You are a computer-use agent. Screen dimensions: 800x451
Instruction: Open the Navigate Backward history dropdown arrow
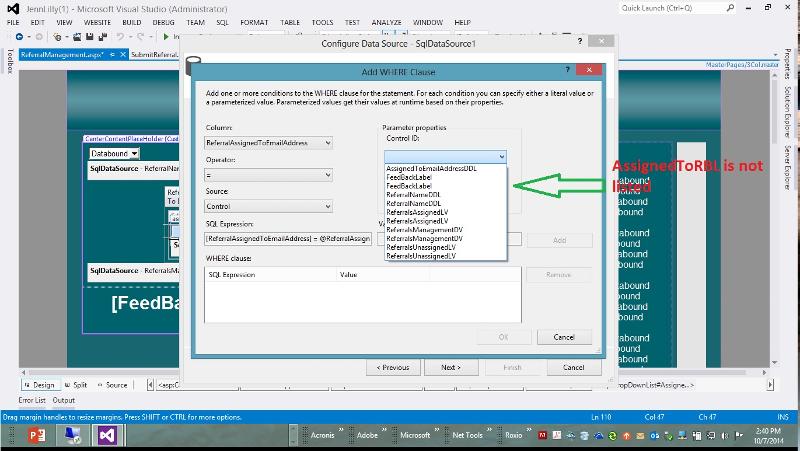(29, 37)
